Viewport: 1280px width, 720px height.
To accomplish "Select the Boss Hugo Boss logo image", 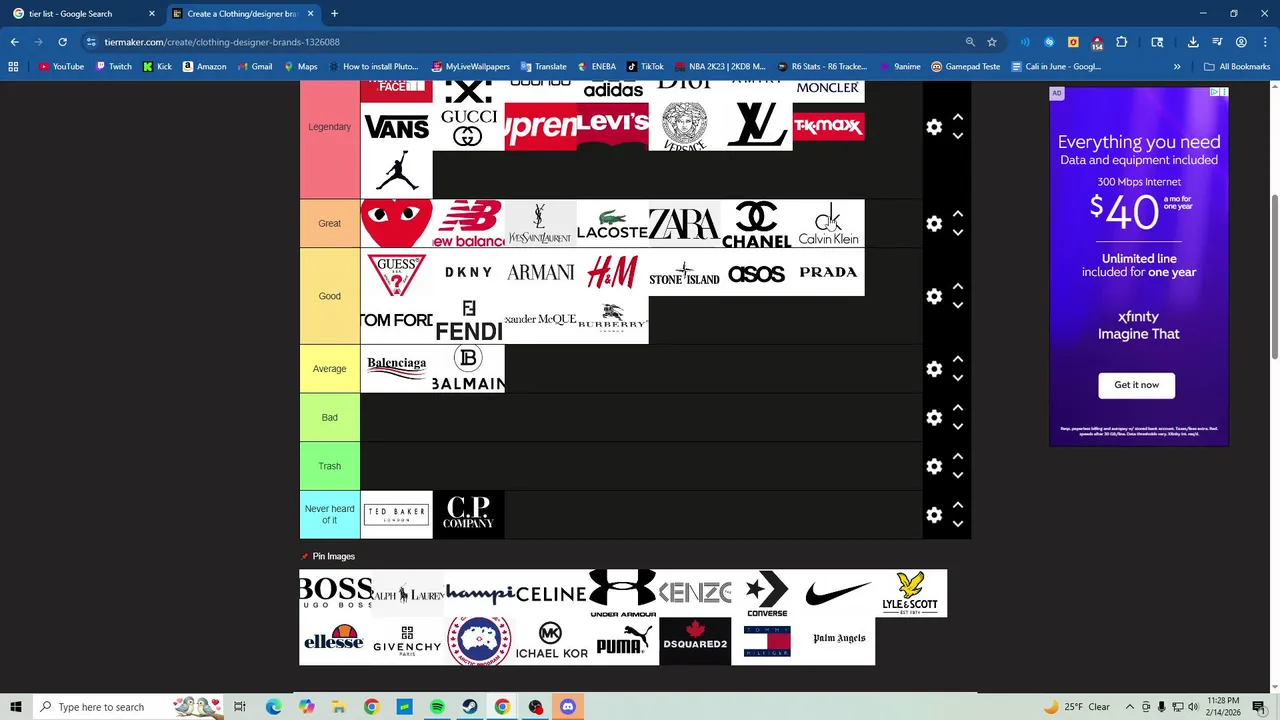I will [335, 594].
